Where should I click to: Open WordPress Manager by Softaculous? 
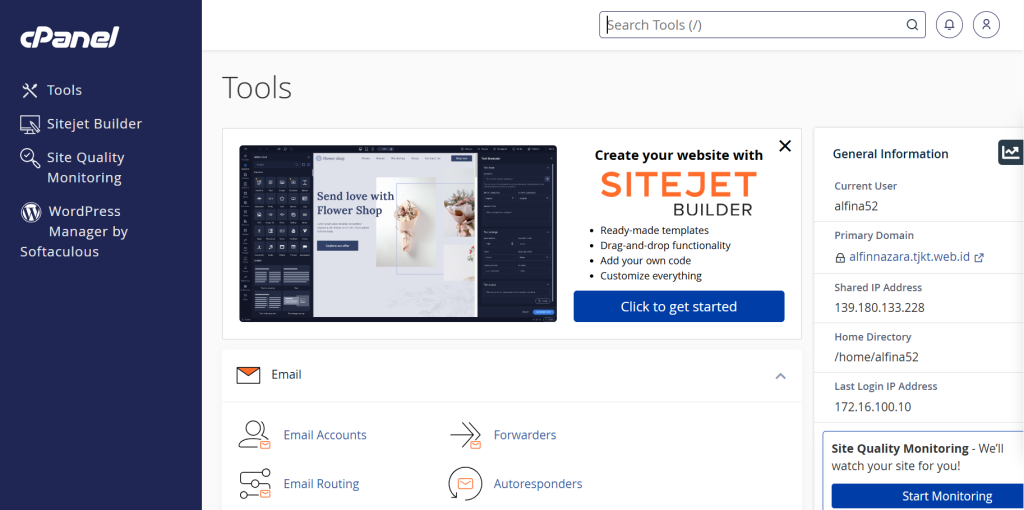(x=75, y=231)
